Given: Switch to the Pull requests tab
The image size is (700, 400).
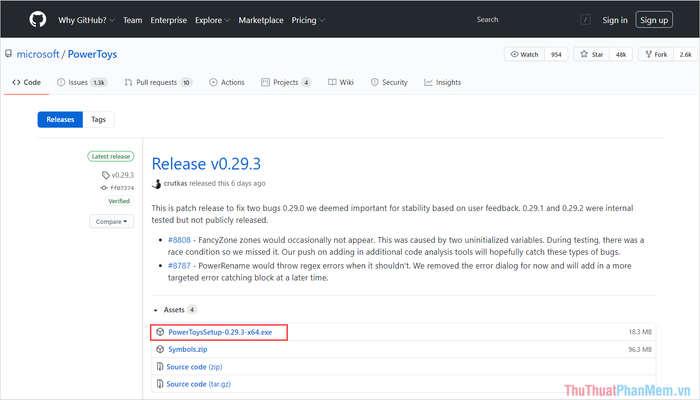Looking at the screenshot, I should coord(158,82).
